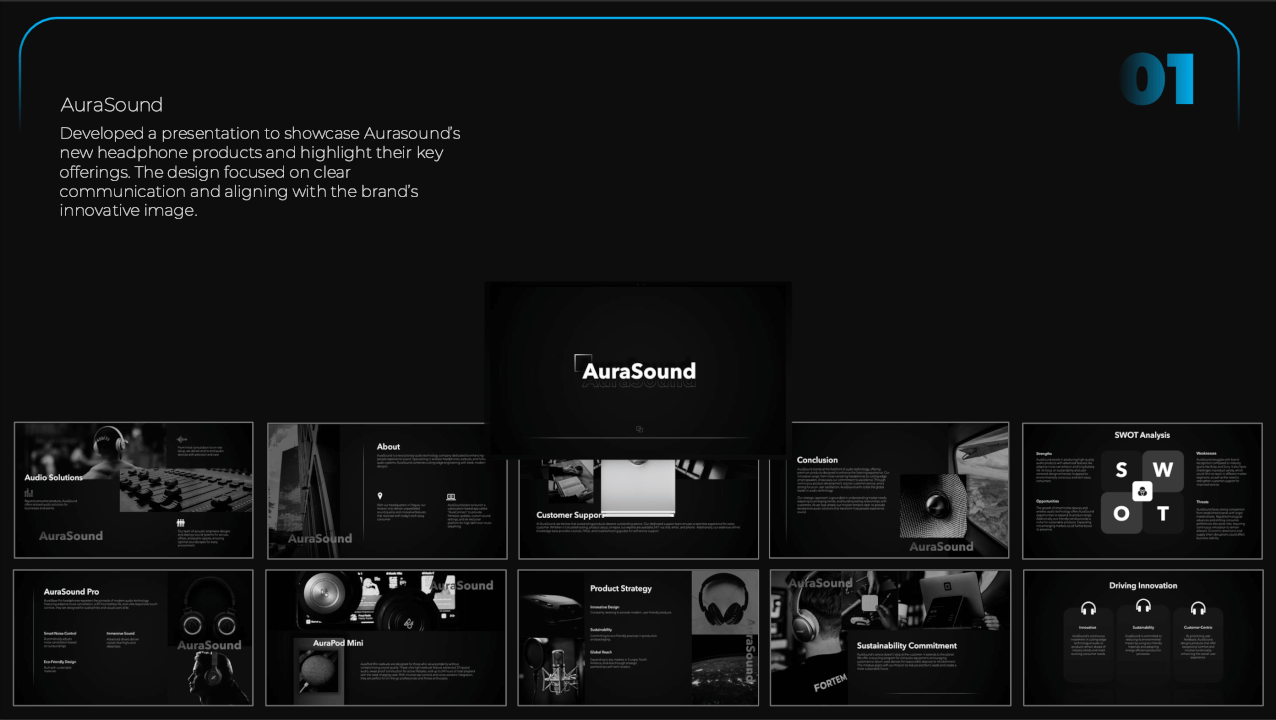The width and height of the screenshot is (1276, 720).
Task: Click the laptop icon in About slide
Action: pyautogui.click(x=451, y=496)
